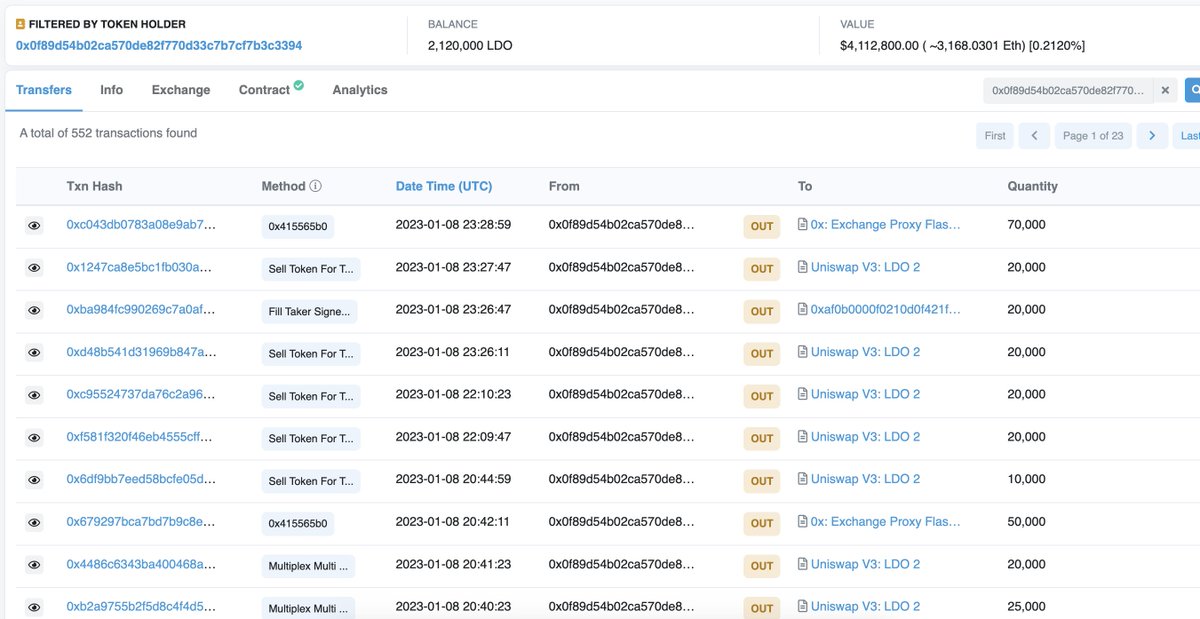Go to next page with right chevron
The image size is (1200, 619).
tap(1152, 136)
